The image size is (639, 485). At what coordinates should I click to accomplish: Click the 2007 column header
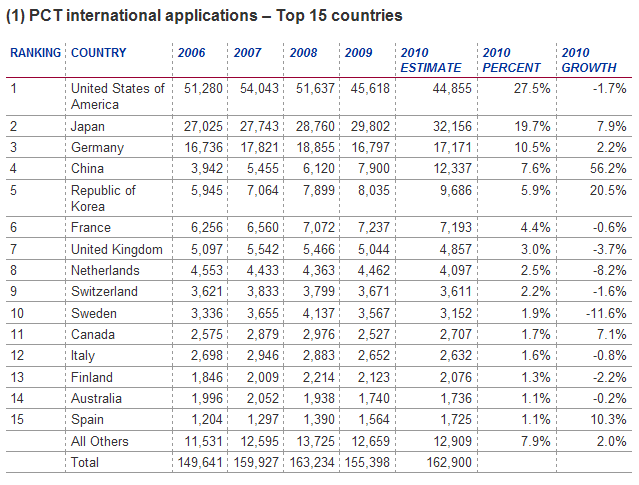(247, 53)
